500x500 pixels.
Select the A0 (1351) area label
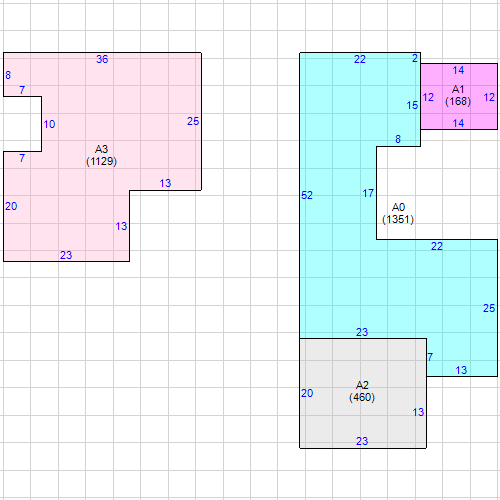coord(398,213)
